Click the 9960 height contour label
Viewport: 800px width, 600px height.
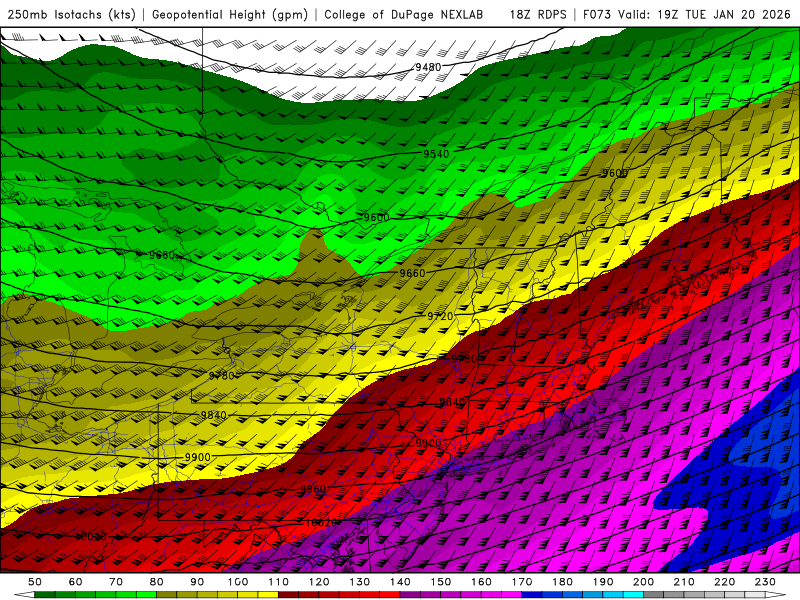point(313,489)
